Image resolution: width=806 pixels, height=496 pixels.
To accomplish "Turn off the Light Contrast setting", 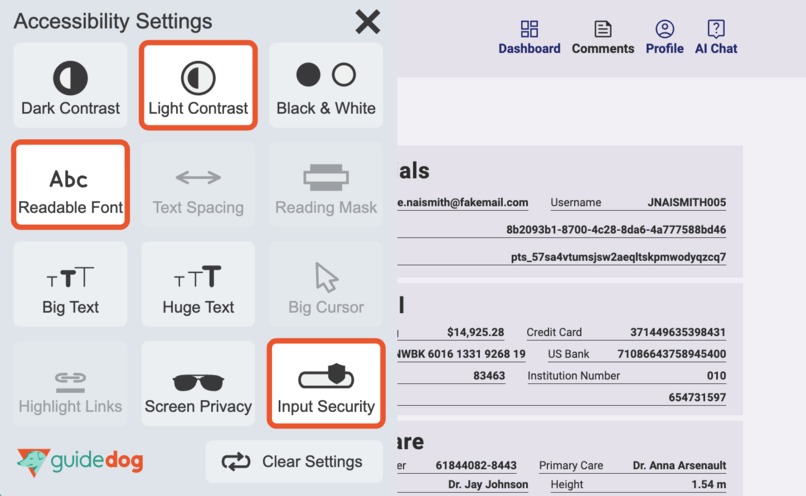I will click(198, 85).
